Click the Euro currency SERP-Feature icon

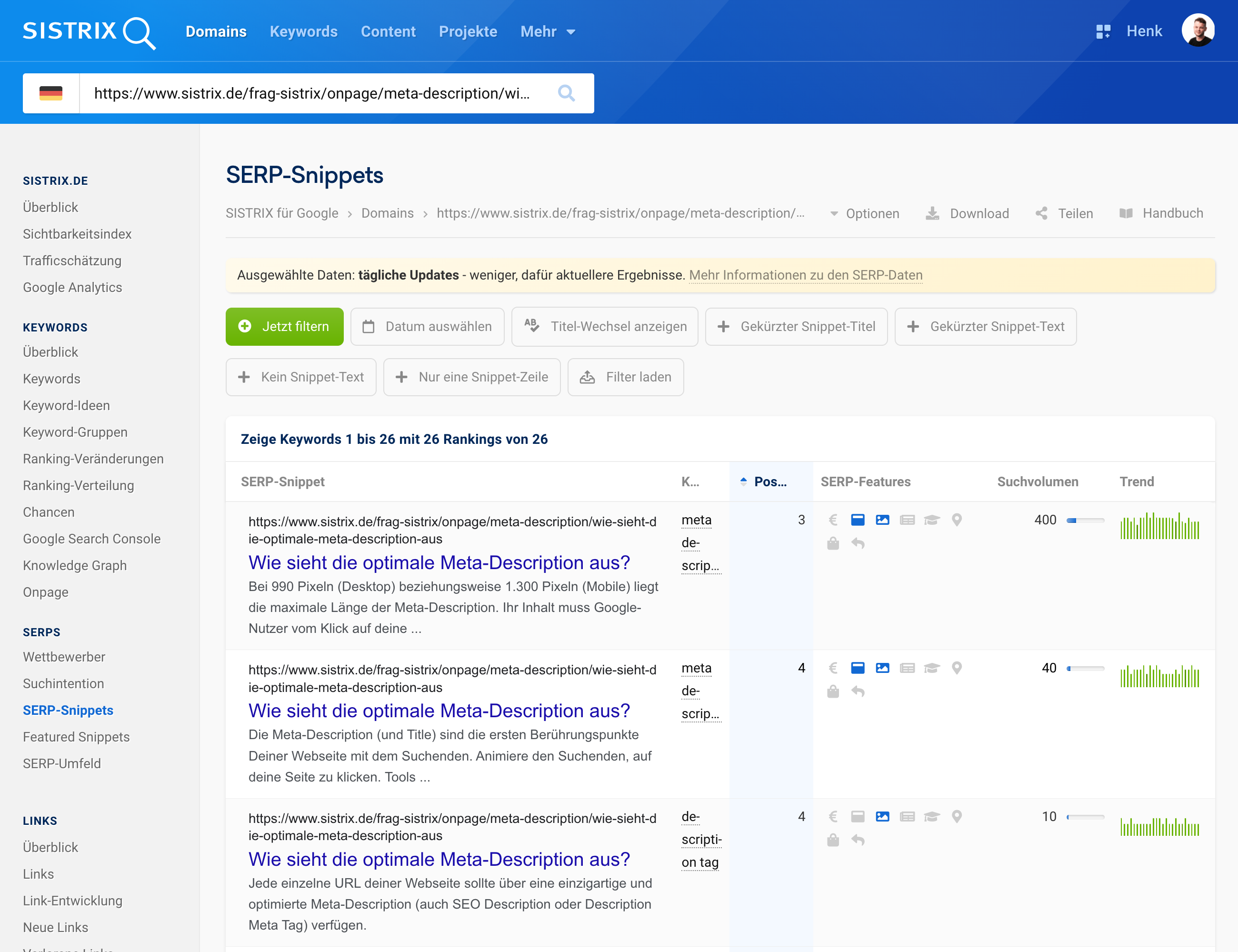(x=833, y=519)
